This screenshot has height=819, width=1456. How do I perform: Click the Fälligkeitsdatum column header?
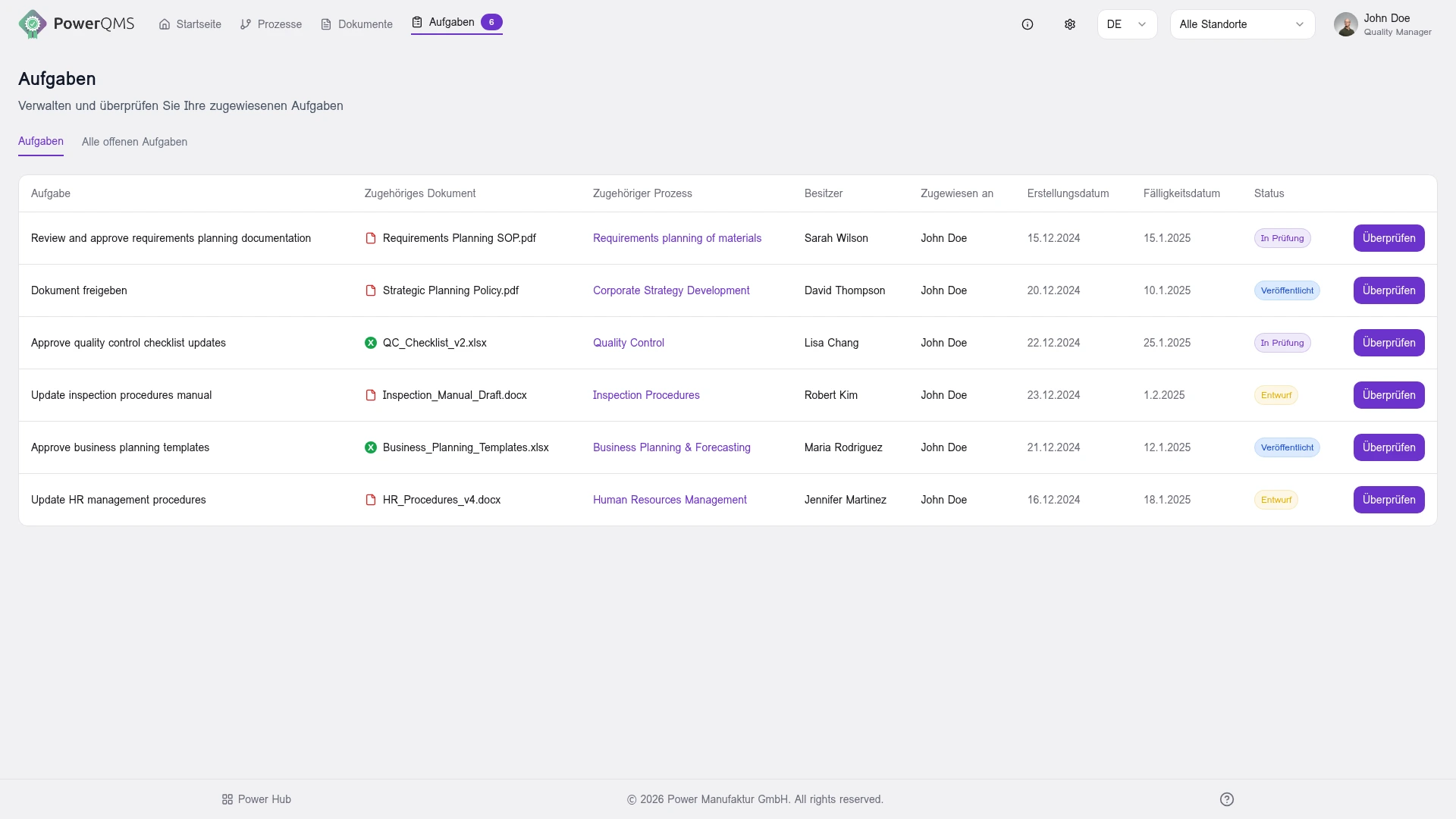[x=1181, y=193]
